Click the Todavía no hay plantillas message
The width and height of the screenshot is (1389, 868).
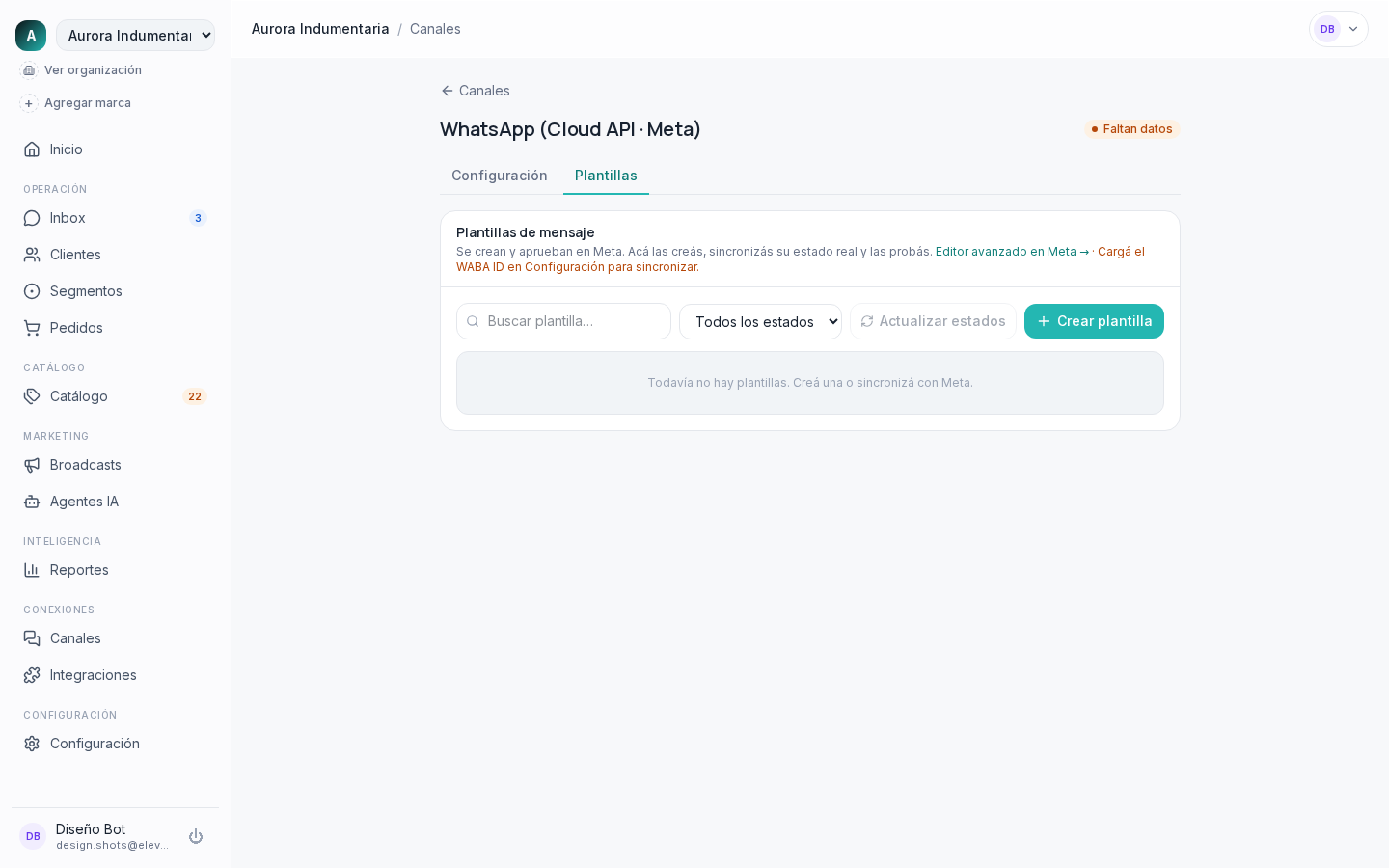[x=810, y=383]
